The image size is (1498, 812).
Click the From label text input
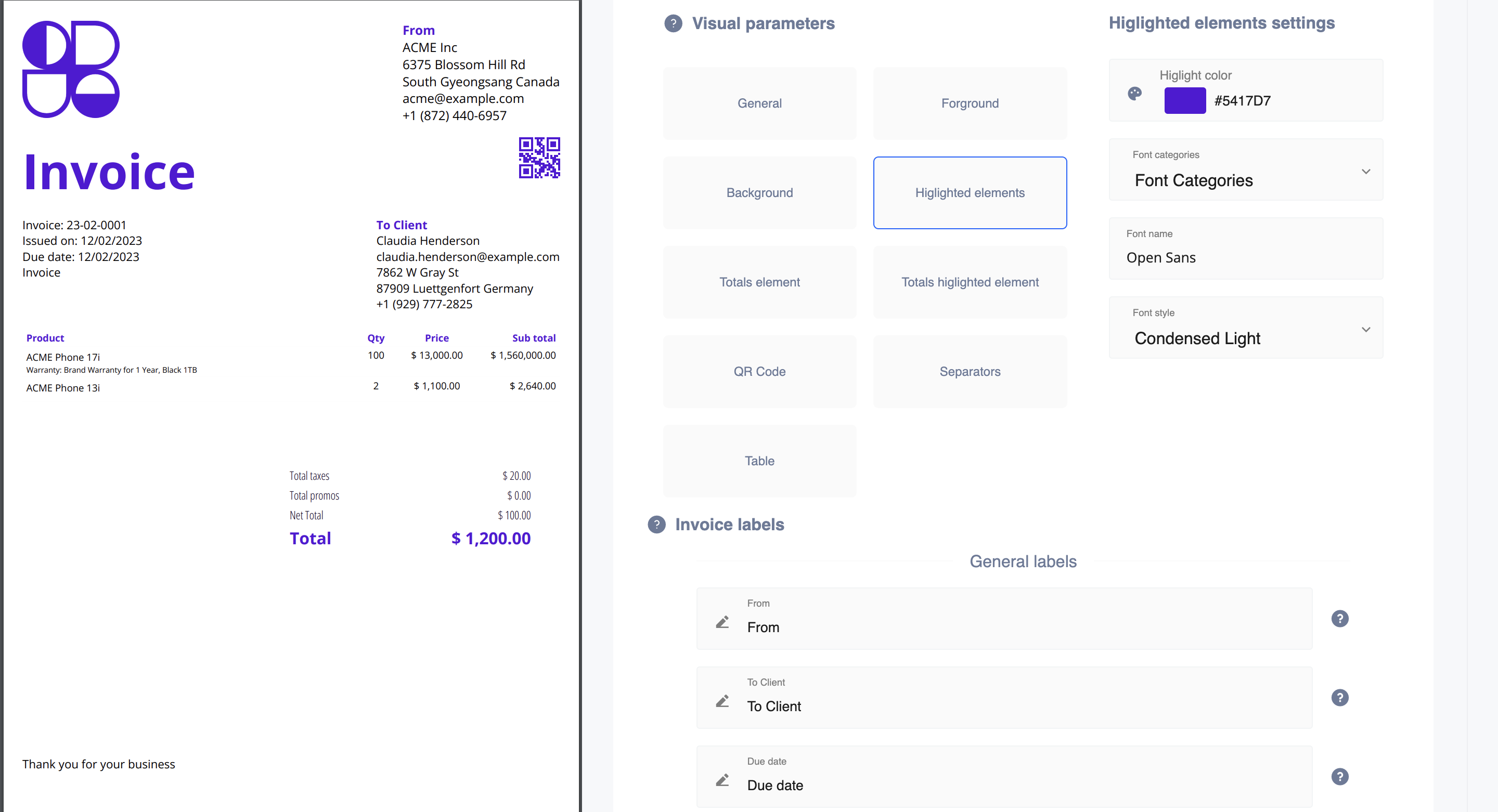(x=1024, y=627)
